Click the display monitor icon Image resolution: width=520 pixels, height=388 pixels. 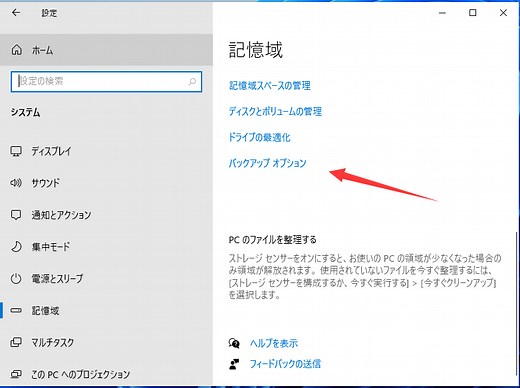coord(16,151)
